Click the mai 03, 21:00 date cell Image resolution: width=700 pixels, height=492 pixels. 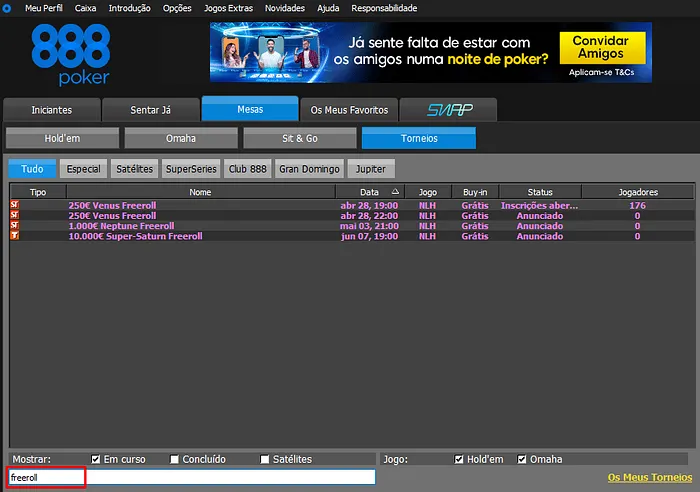point(369,226)
